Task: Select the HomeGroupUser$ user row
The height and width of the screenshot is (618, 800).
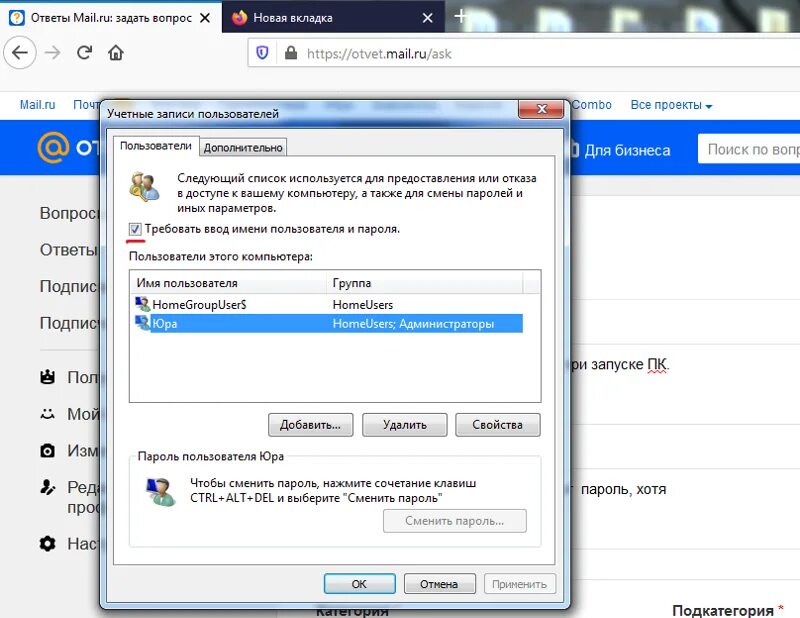Action: 329,305
